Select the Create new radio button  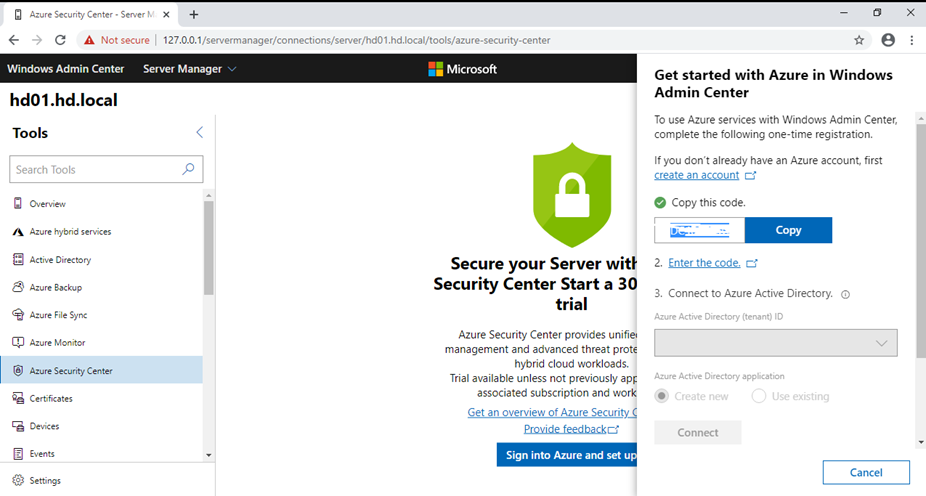coord(661,396)
